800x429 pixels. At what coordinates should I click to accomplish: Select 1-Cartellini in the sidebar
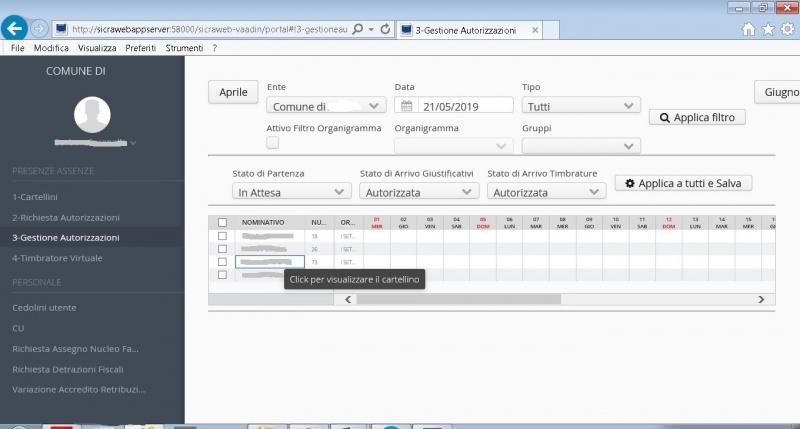click(x=36, y=197)
